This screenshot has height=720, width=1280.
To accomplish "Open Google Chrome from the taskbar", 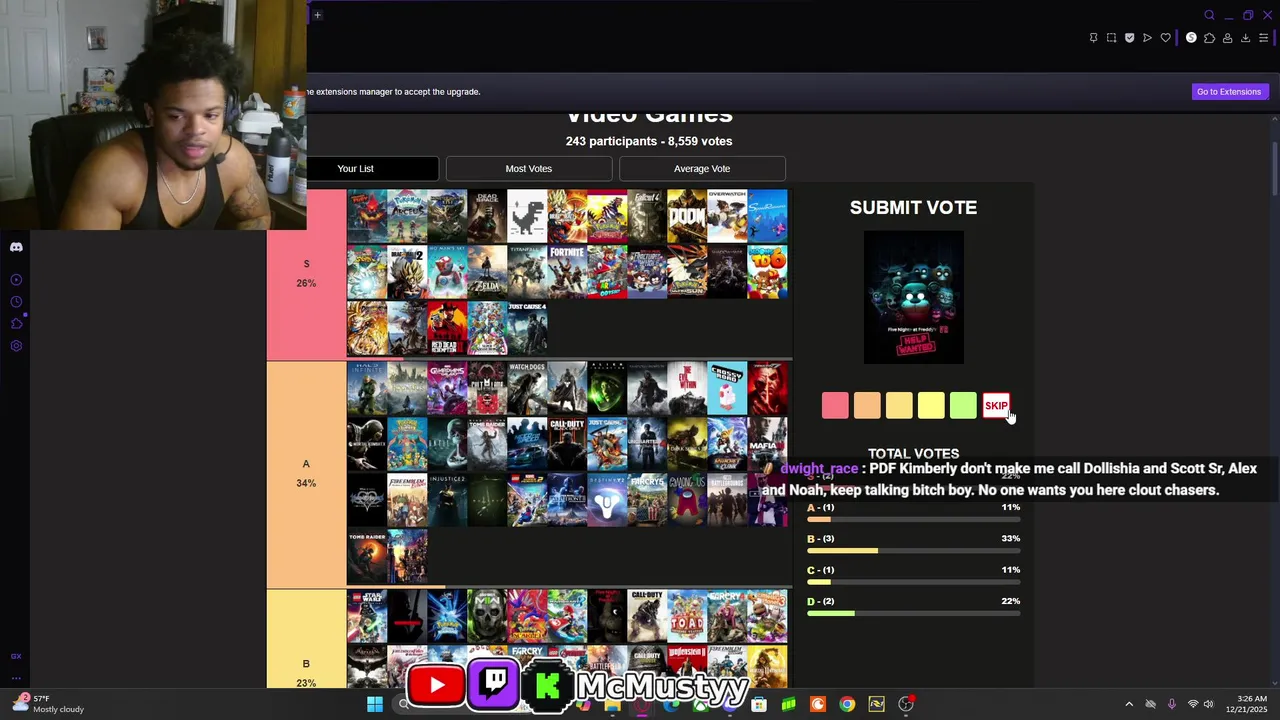I will click(847, 704).
